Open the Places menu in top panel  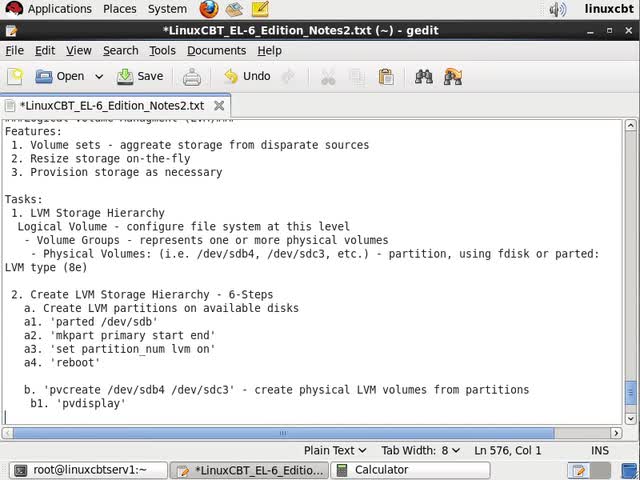pos(120,9)
